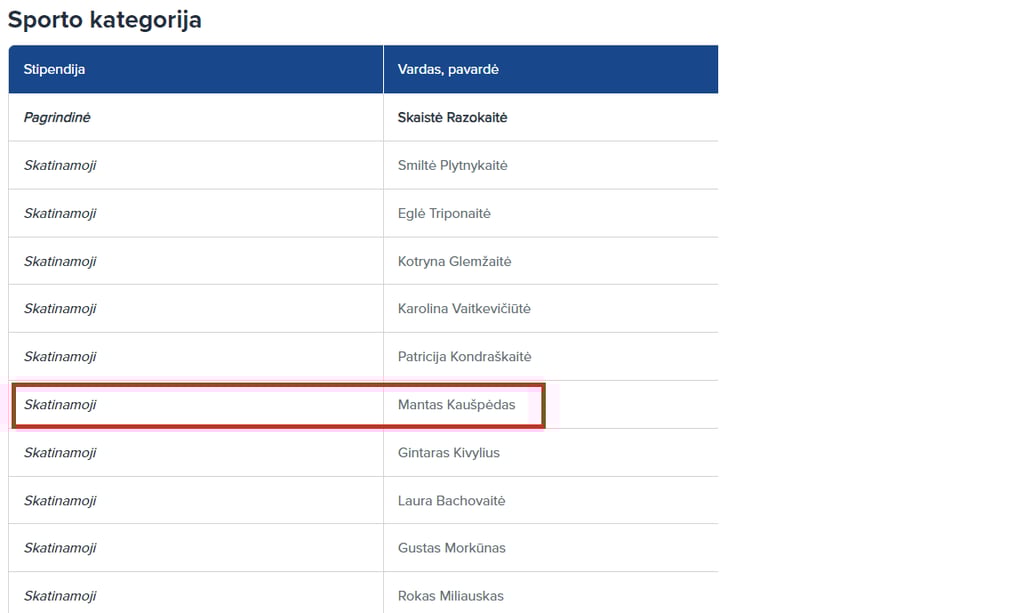This screenshot has height=613, width=1024.
Task: Click 'Skatinamoji' in Smiltė Plytnykaitė's row
Action: pos(60,166)
